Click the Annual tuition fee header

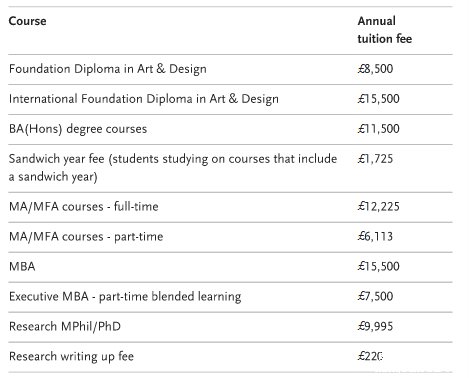[x=385, y=30]
